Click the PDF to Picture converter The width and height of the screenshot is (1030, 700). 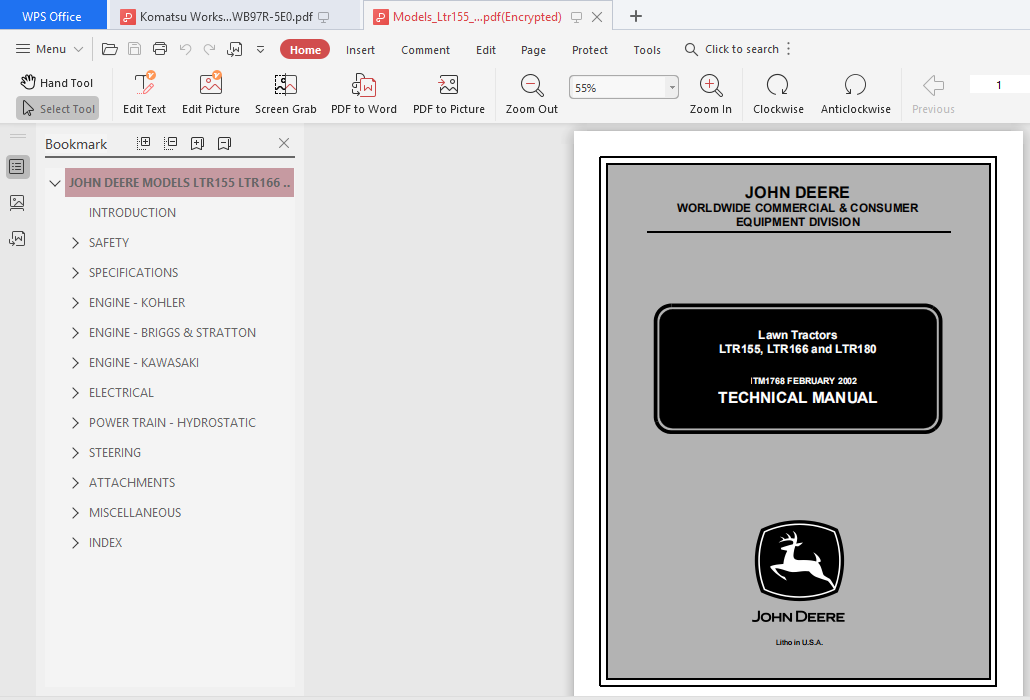(449, 93)
